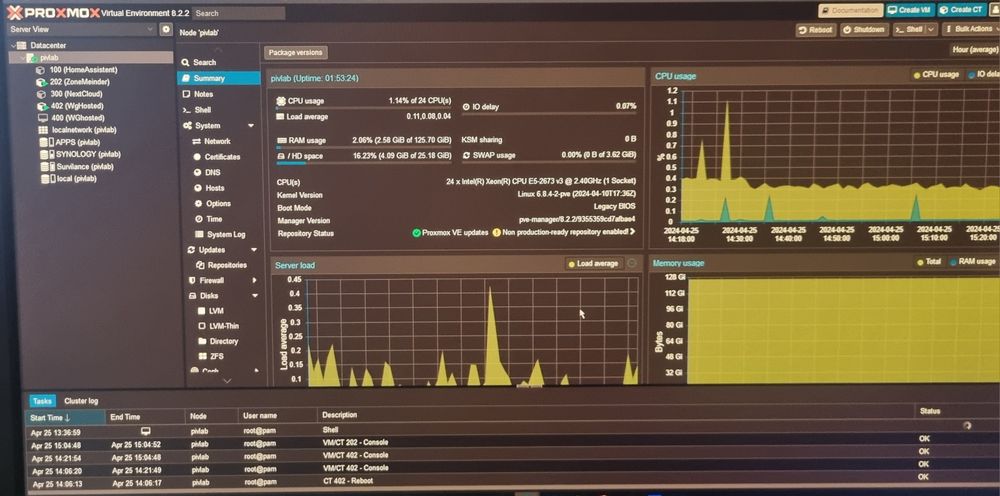Sort tasks by Start Time column
Screen dimensions: 1000x496
click(x=65, y=418)
